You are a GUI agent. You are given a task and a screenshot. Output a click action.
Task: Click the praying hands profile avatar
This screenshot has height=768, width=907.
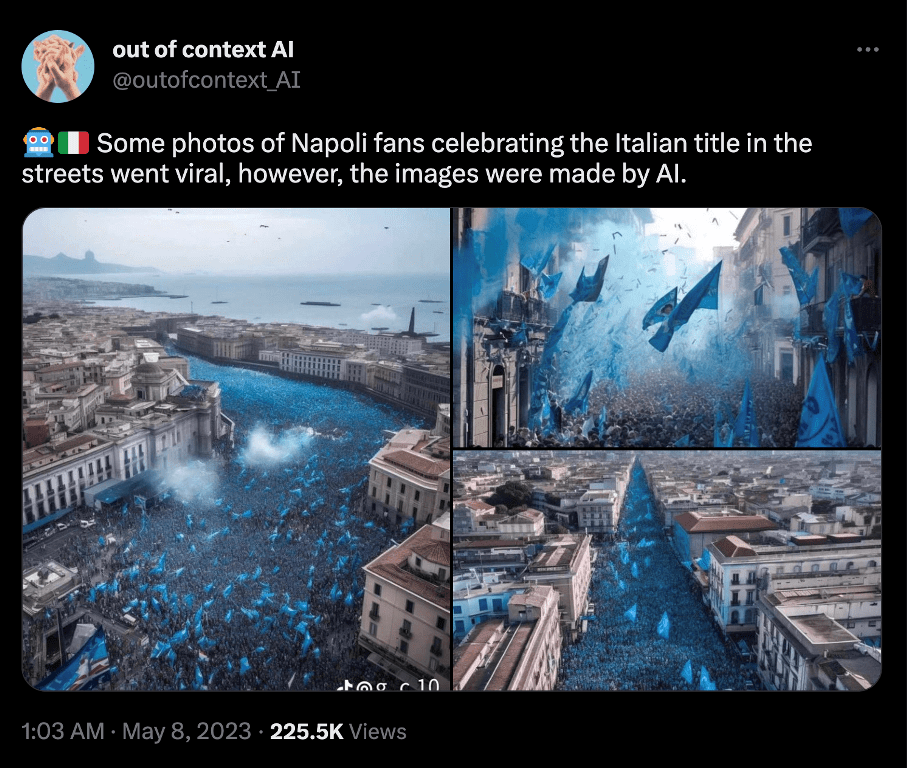click(x=58, y=67)
